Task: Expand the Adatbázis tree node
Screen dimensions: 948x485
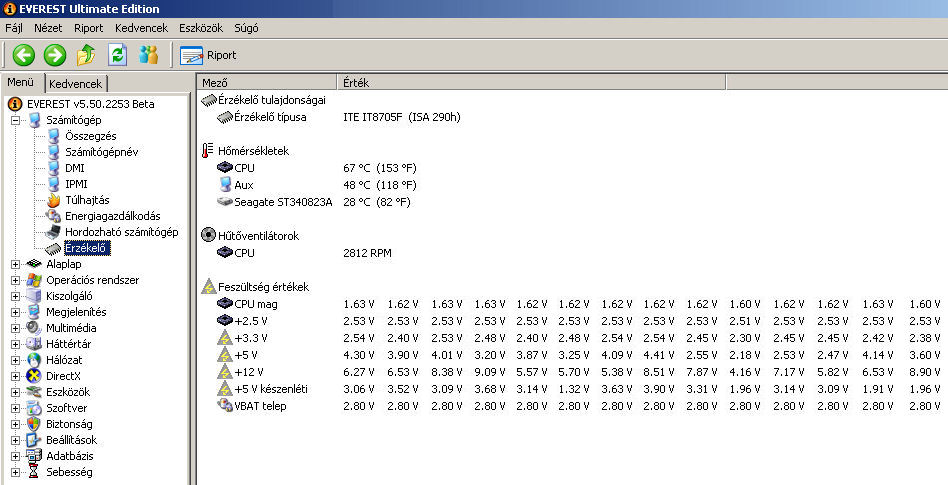Action: point(15,457)
